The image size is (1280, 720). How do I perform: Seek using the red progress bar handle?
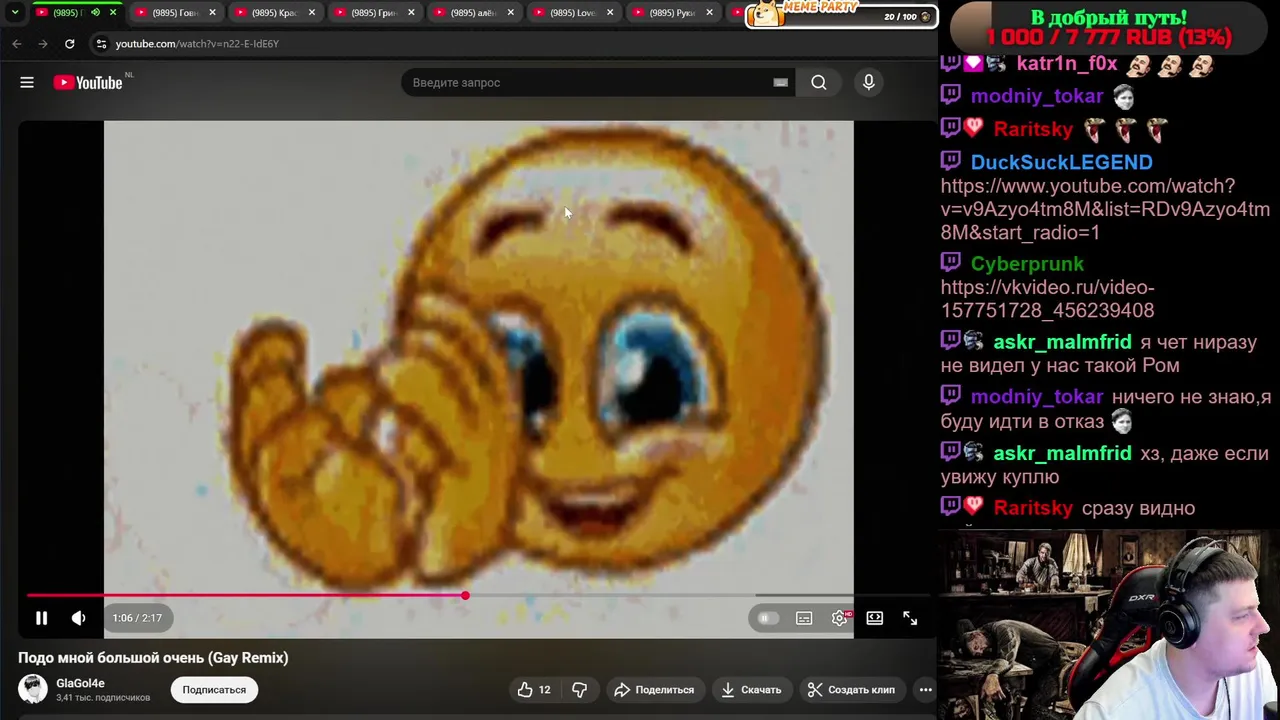465,595
